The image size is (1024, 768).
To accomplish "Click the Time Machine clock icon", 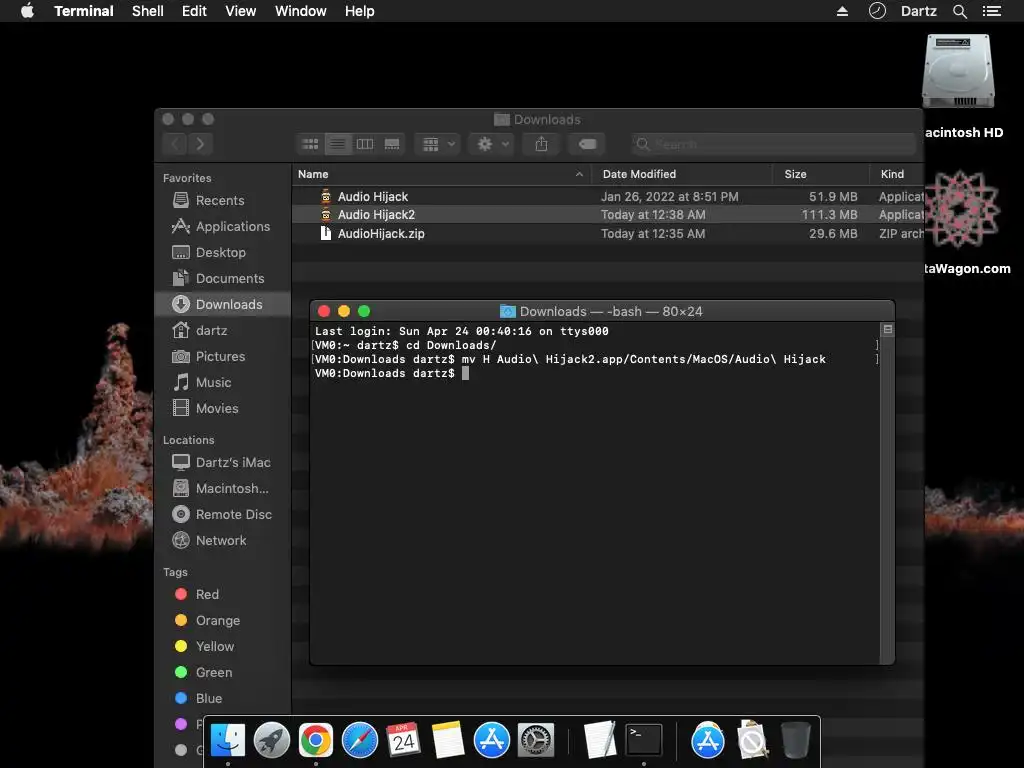I will (877, 11).
